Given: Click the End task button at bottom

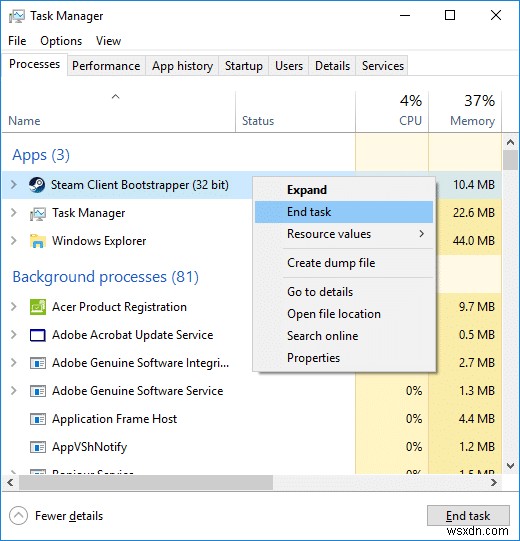Looking at the screenshot, I should 468,516.
